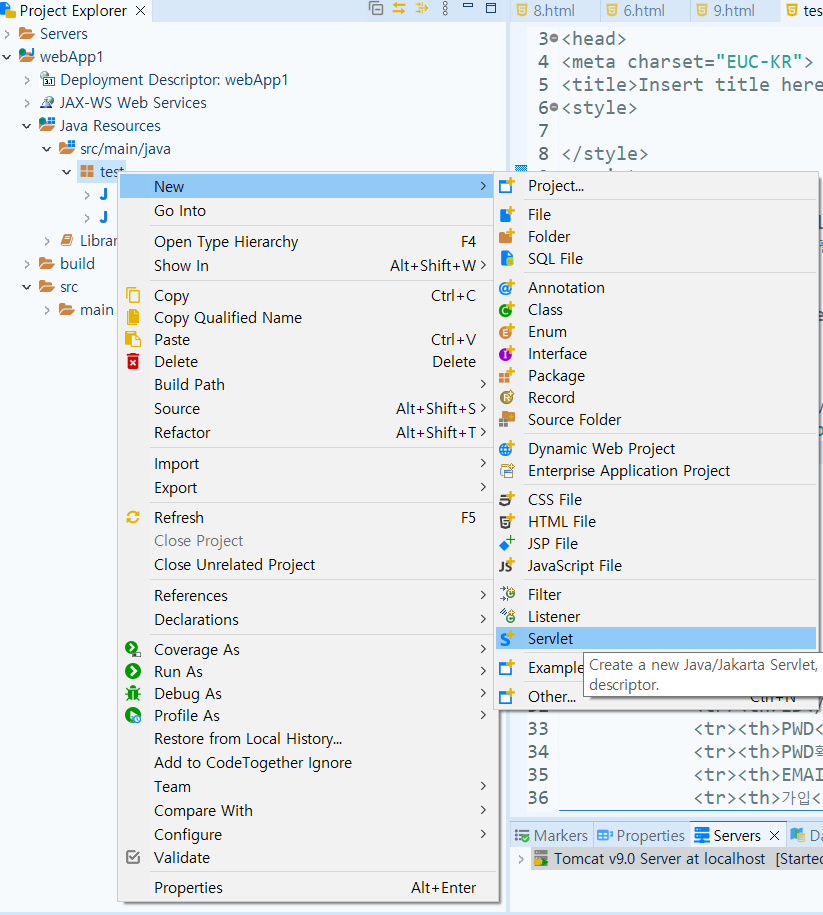Select Other... in the New submenu

coord(552,697)
